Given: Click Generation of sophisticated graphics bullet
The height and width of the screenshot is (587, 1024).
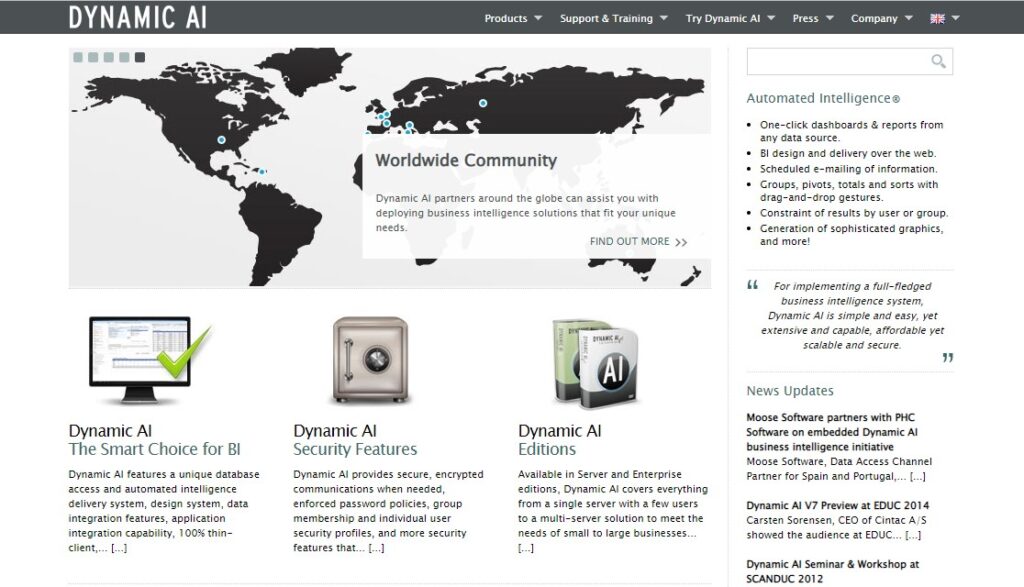Looking at the screenshot, I should pos(852,235).
